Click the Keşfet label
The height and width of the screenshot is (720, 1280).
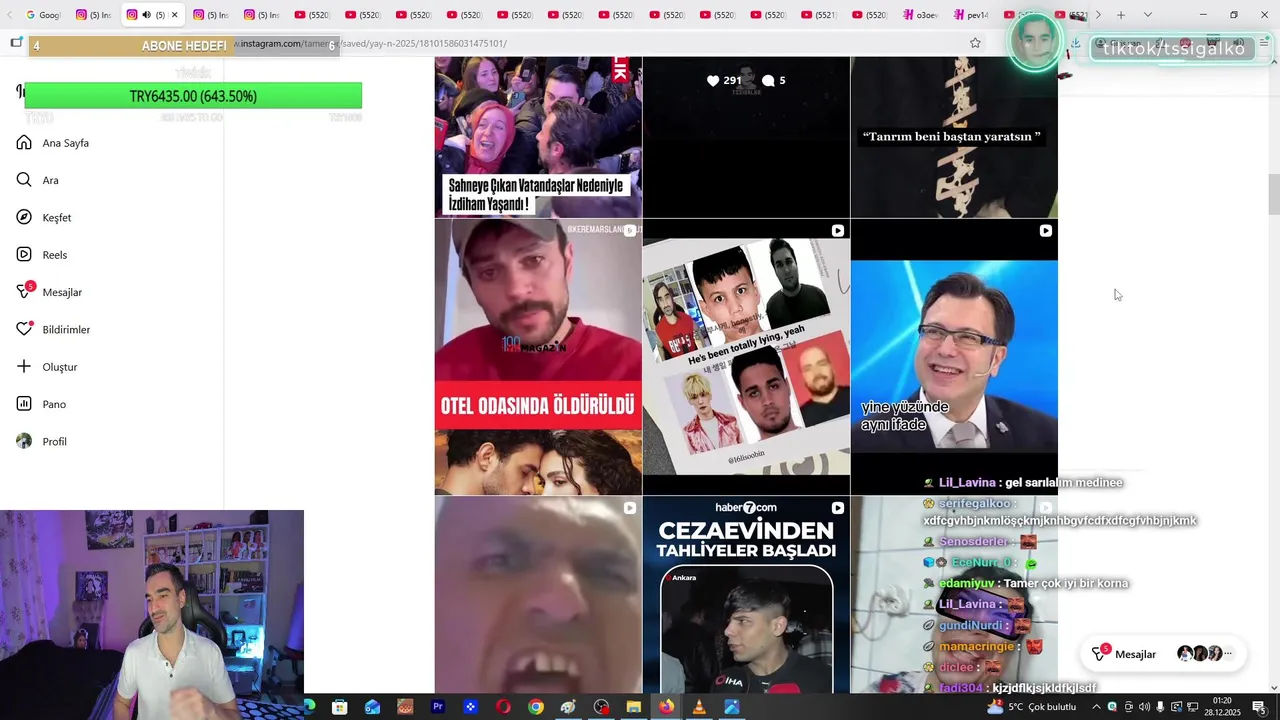tap(57, 218)
